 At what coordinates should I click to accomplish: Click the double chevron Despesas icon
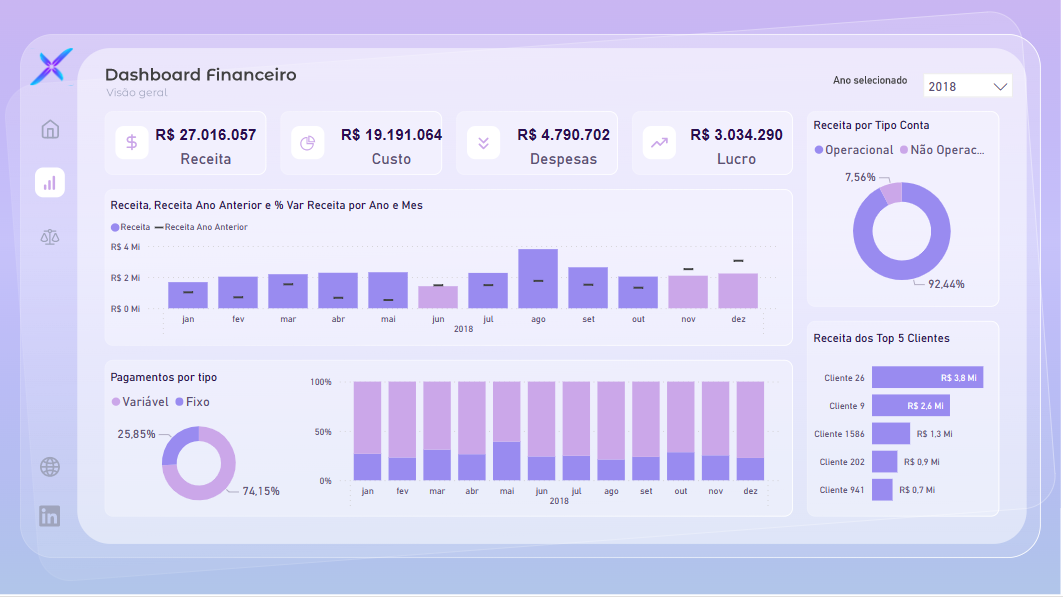484,143
